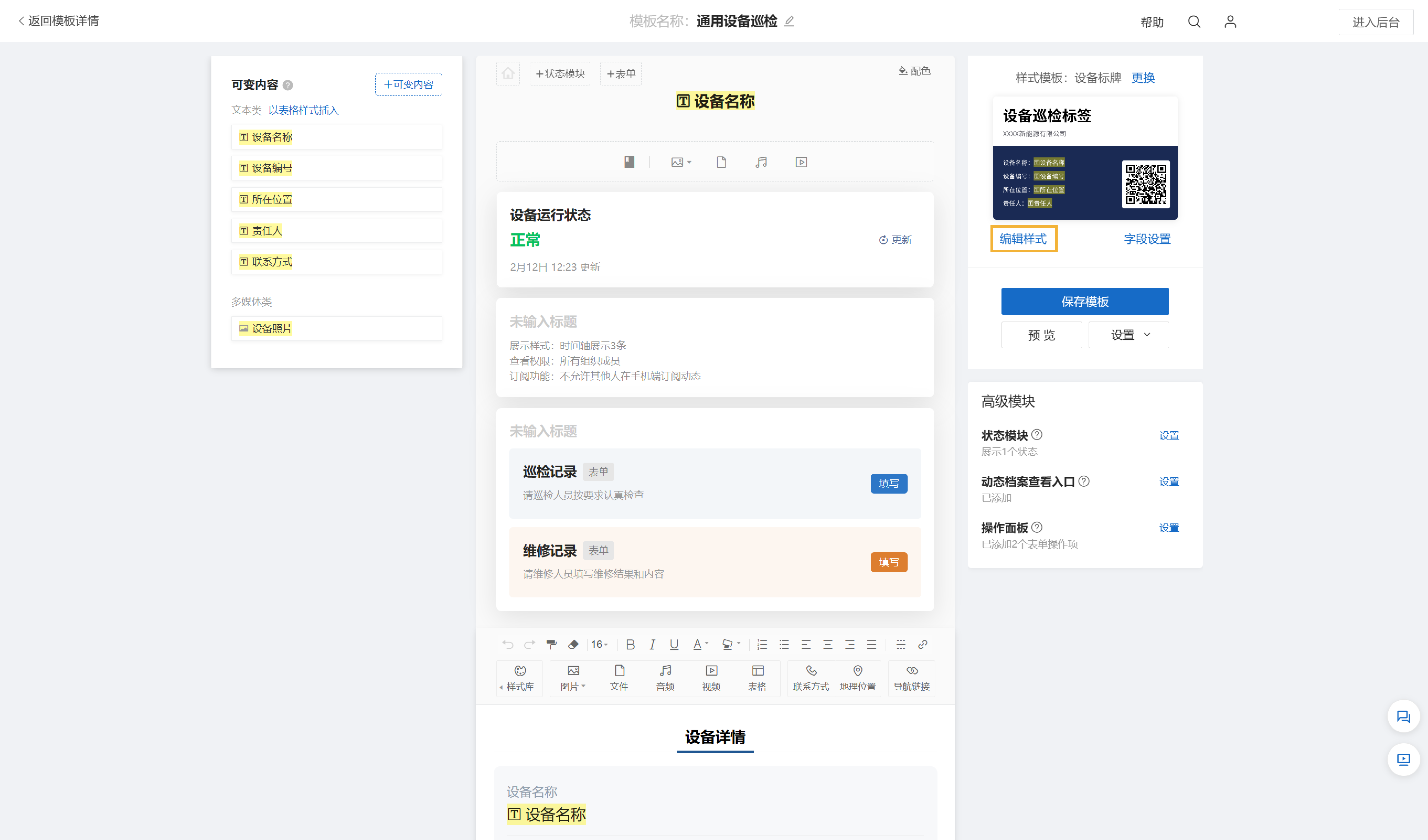The image size is (1428, 840).
Task: Align text left
Action: (806, 645)
